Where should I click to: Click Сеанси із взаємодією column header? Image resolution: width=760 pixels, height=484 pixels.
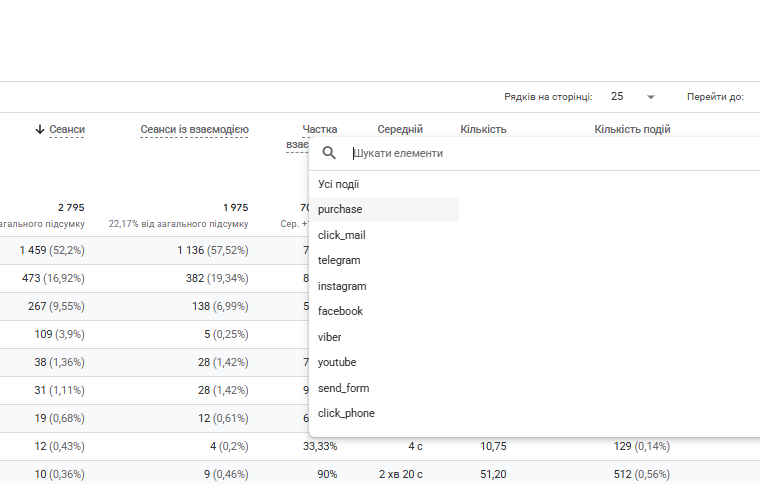click(194, 129)
